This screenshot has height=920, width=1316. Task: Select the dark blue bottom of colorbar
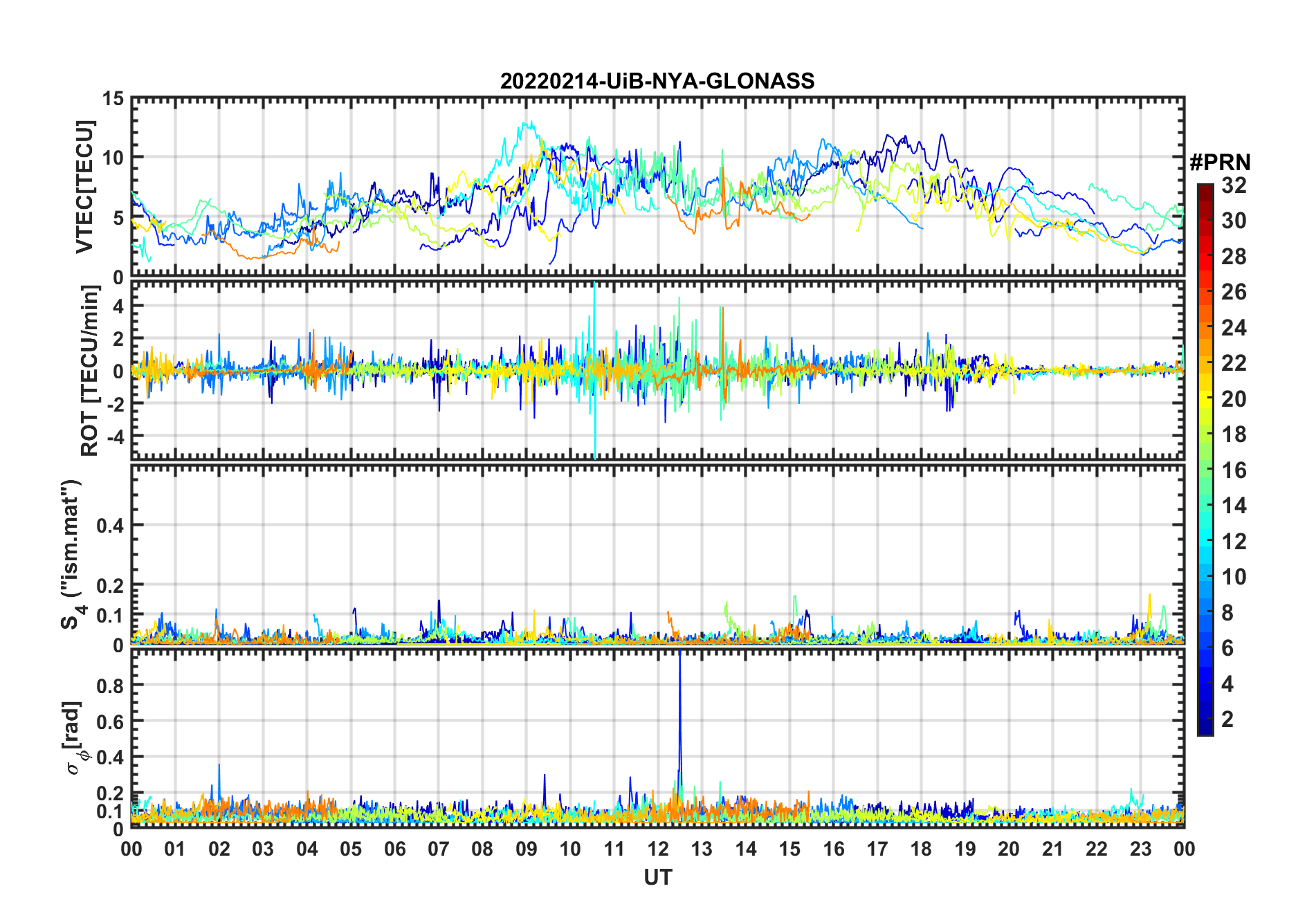1205,728
